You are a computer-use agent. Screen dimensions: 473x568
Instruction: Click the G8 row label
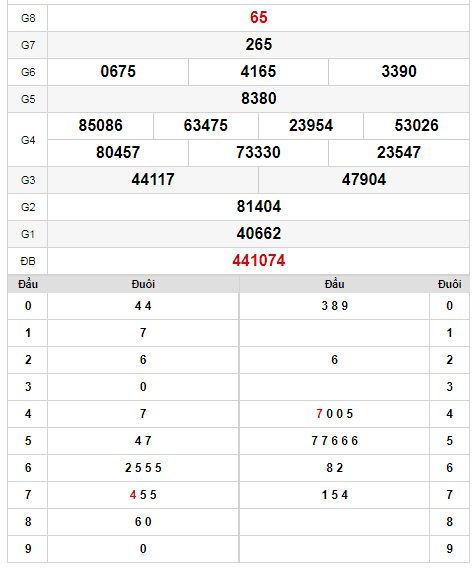click(x=28, y=18)
